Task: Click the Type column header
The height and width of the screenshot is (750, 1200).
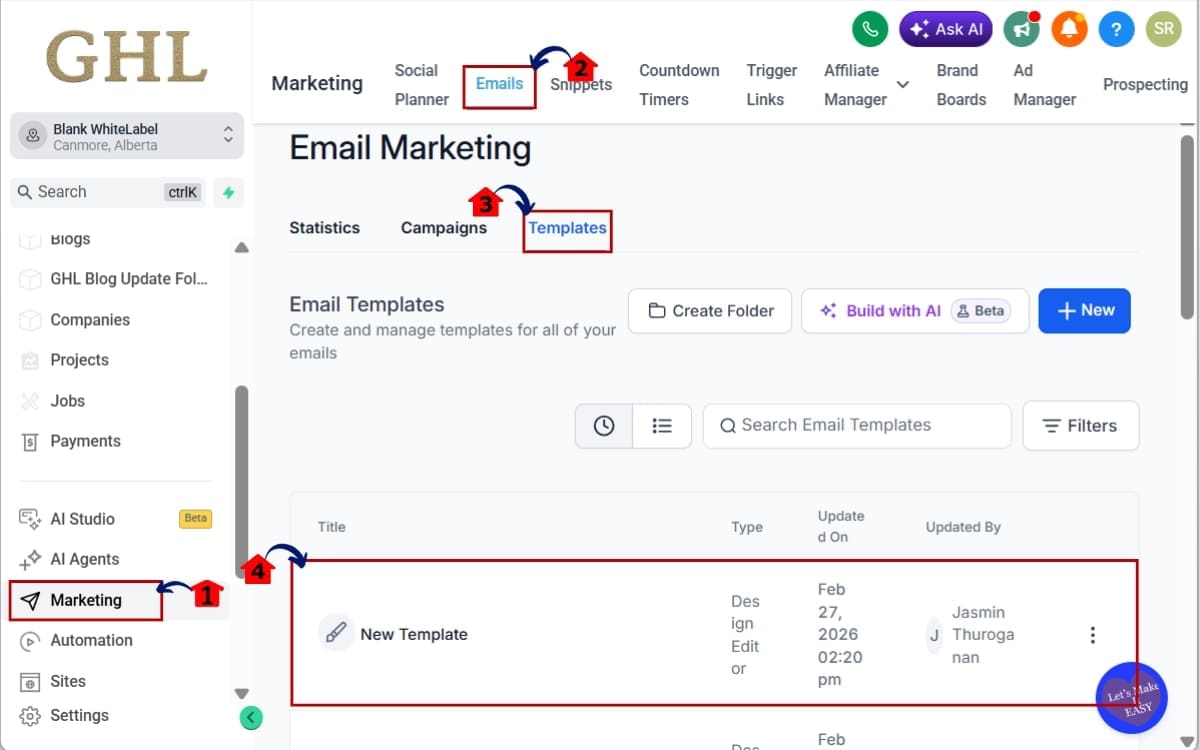Action: (x=747, y=527)
